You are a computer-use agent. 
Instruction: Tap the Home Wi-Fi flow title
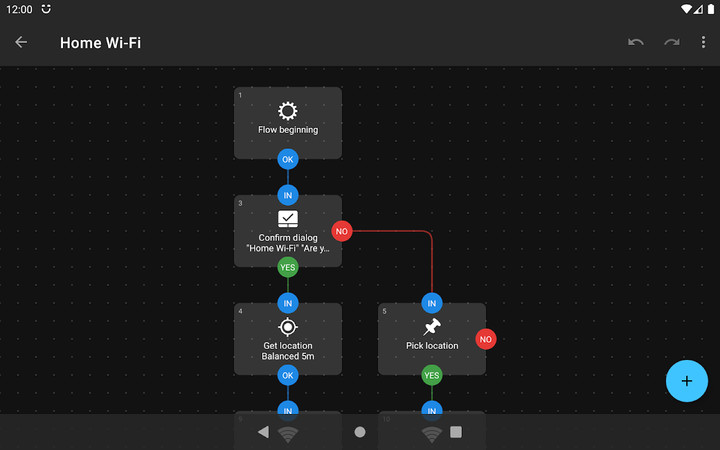(x=100, y=42)
